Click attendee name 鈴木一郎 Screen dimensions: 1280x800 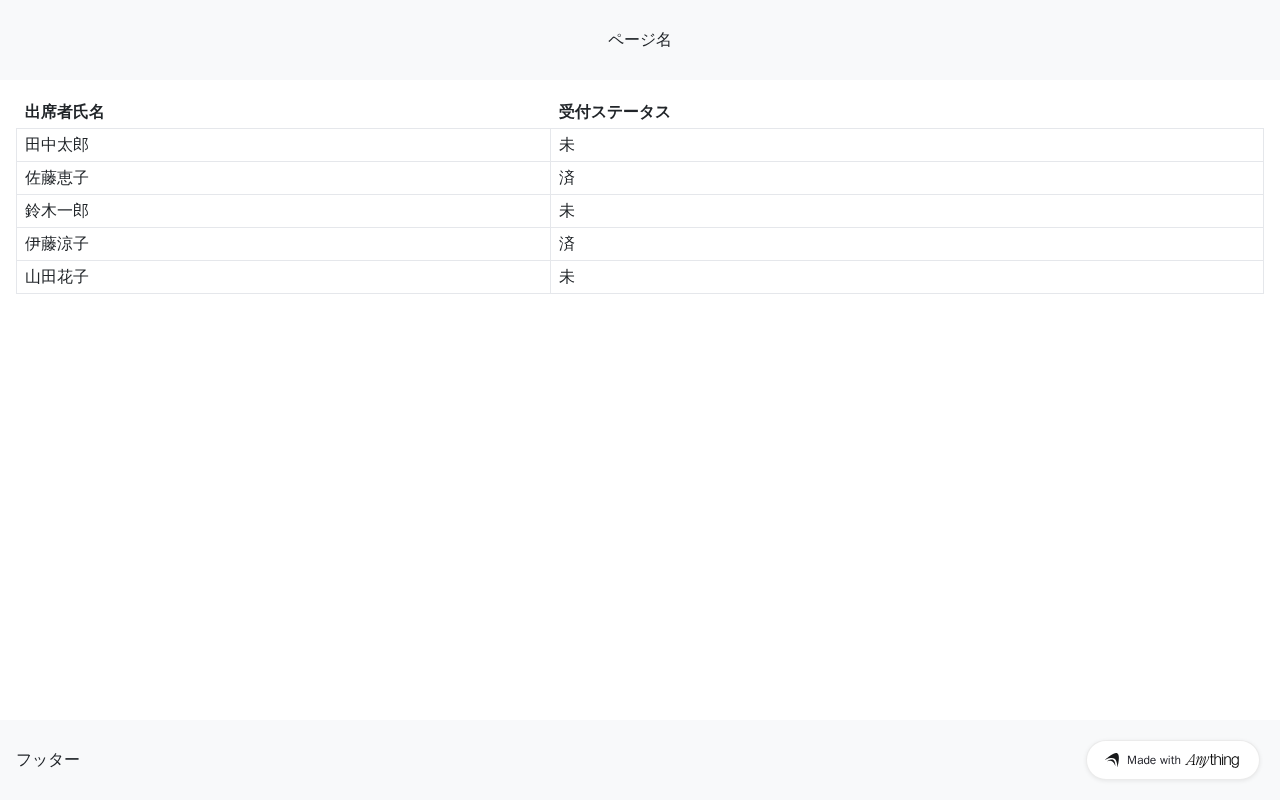tap(57, 211)
